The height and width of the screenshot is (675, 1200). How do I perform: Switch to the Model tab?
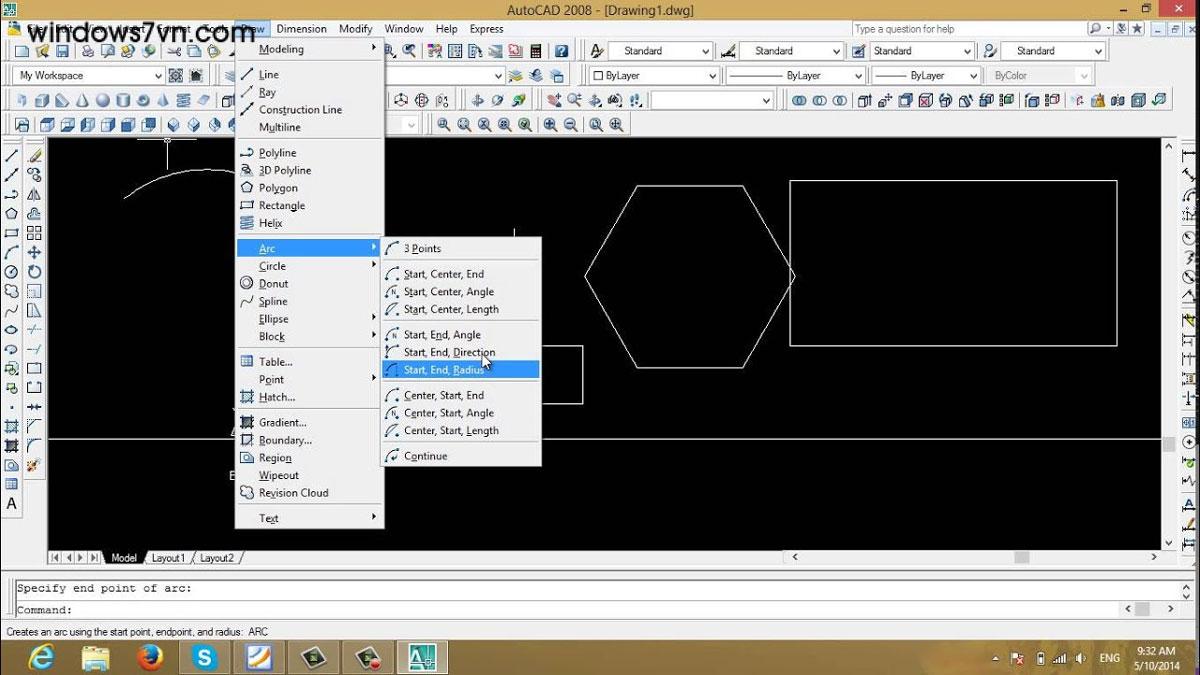(x=124, y=558)
